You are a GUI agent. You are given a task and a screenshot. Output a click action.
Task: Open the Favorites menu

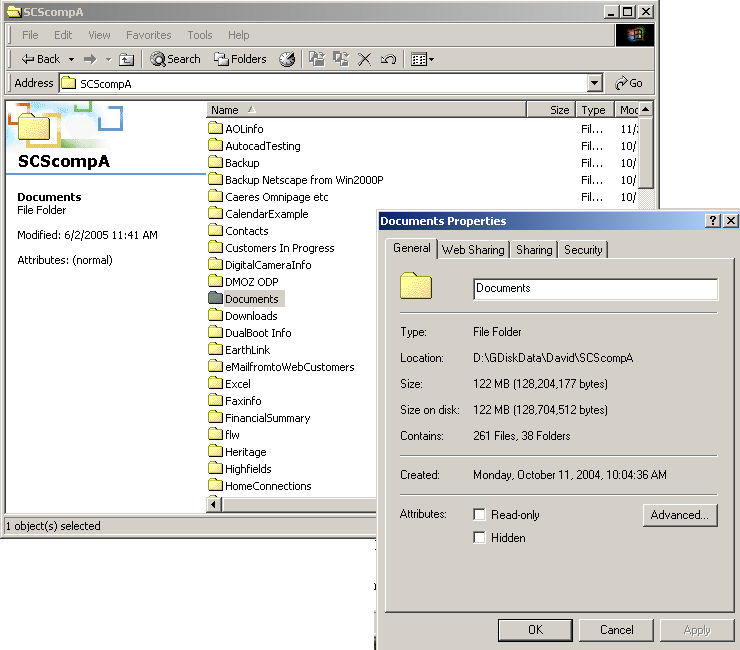click(x=148, y=35)
